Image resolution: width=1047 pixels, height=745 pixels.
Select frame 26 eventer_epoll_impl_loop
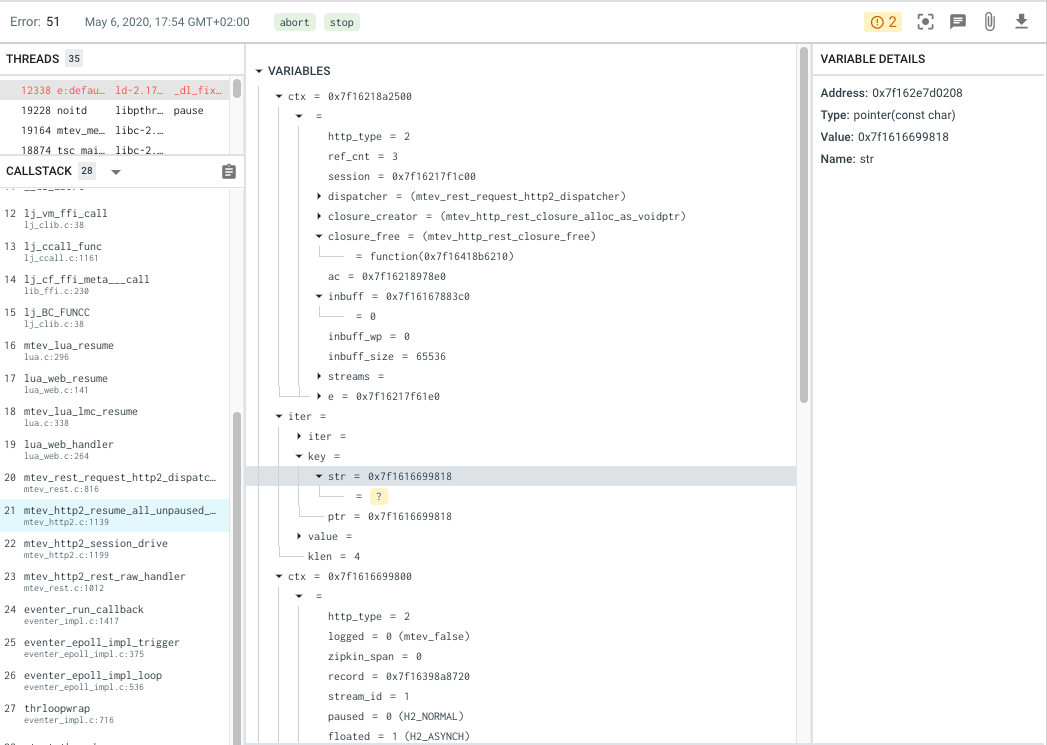pyautogui.click(x=115, y=681)
